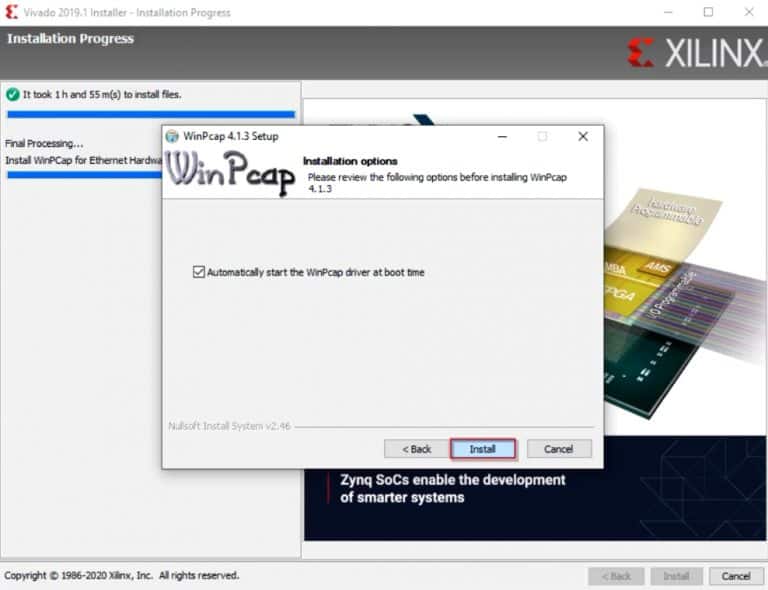Open the Vivado installer title bar icon menu
This screenshot has width=768, height=590.
(x=11, y=13)
